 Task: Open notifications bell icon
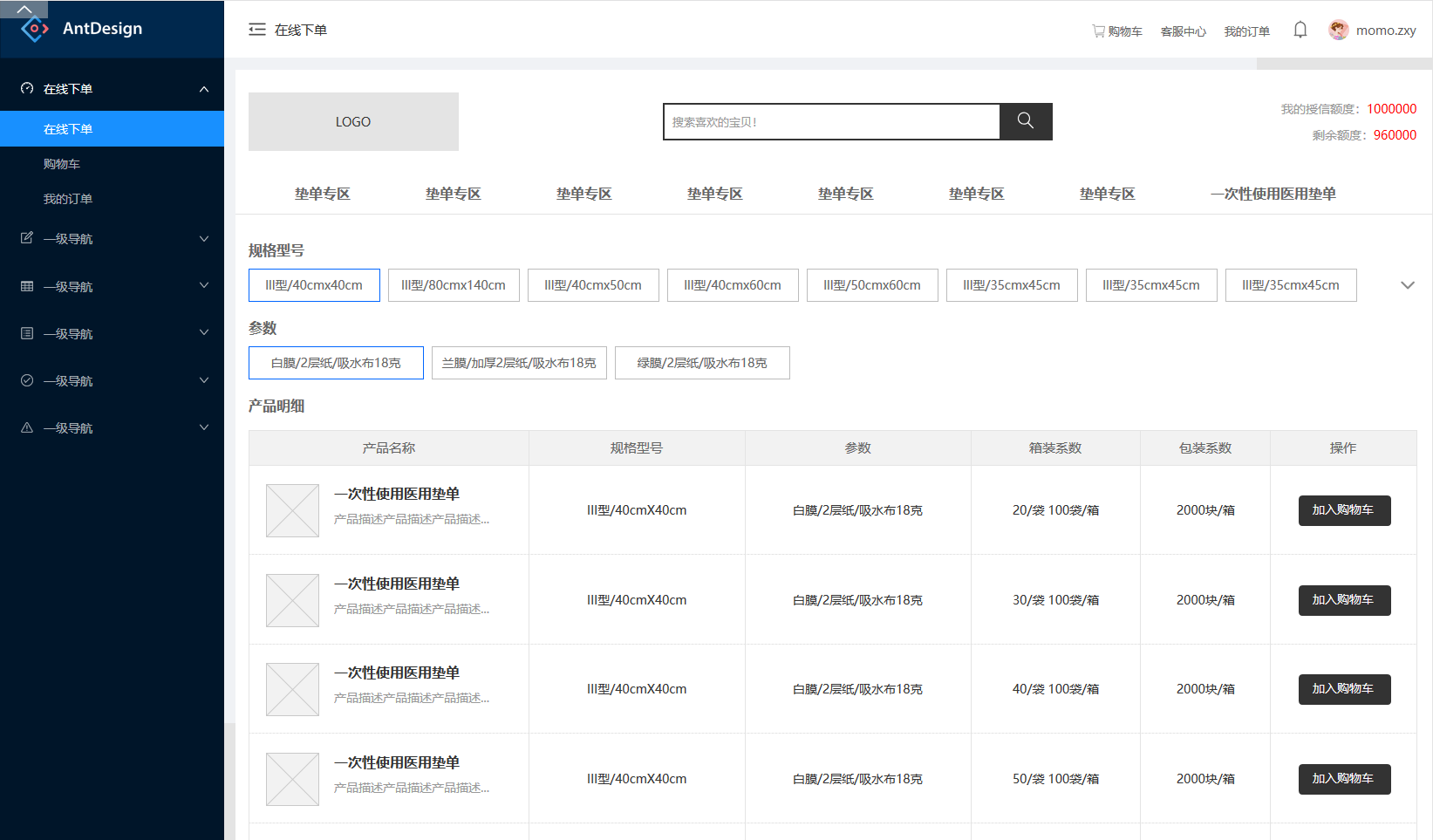pyautogui.click(x=1300, y=31)
